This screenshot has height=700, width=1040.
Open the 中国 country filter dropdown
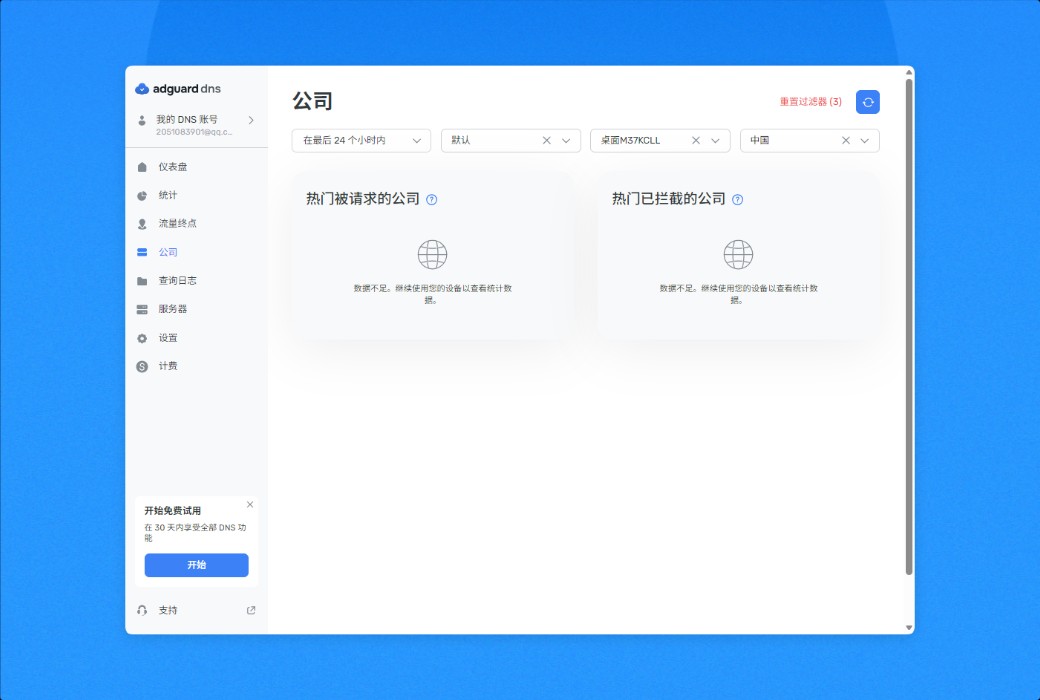(x=866, y=140)
